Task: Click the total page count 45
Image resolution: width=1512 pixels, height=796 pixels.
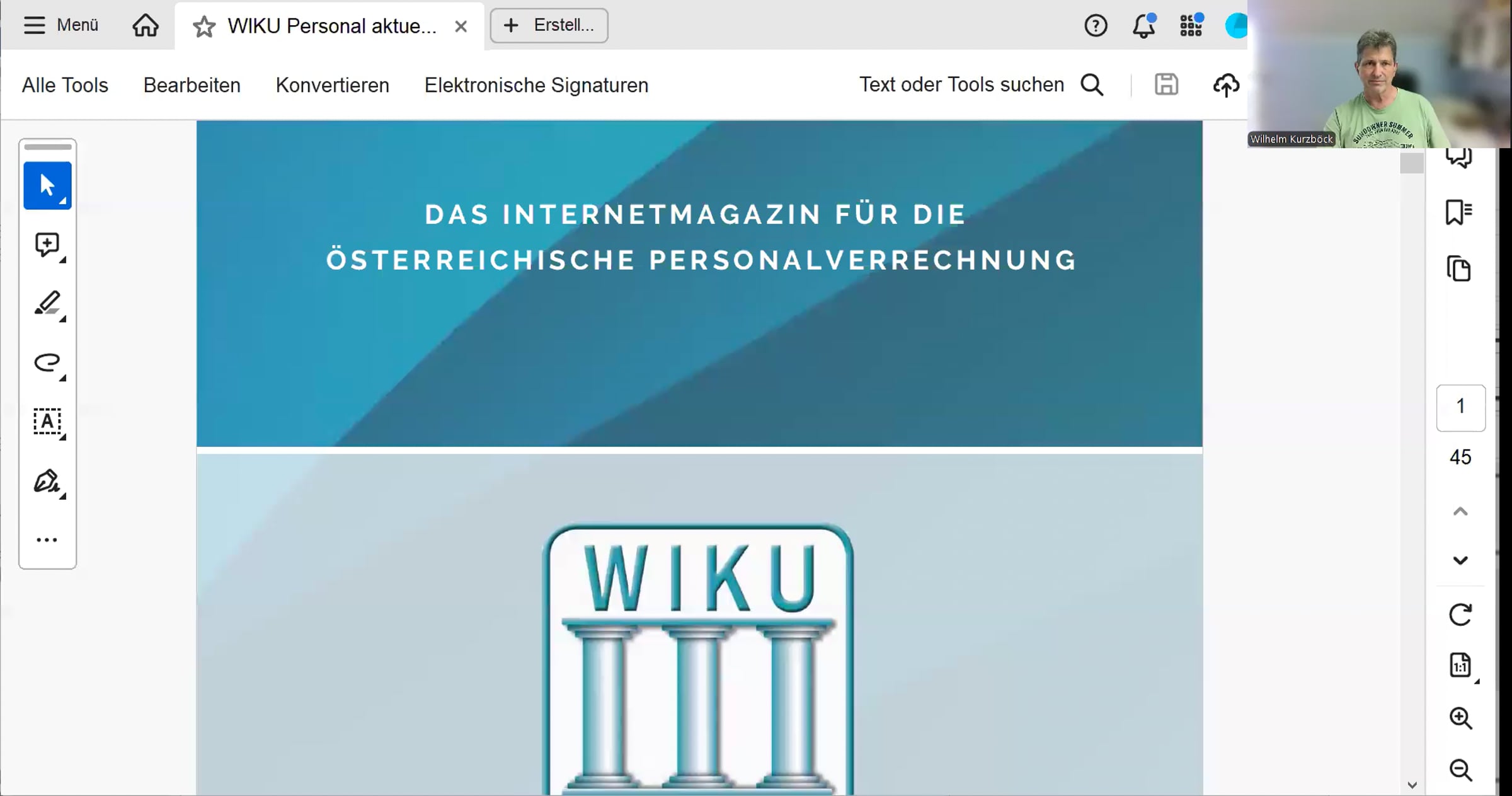Action: pyautogui.click(x=1460, y=457)
